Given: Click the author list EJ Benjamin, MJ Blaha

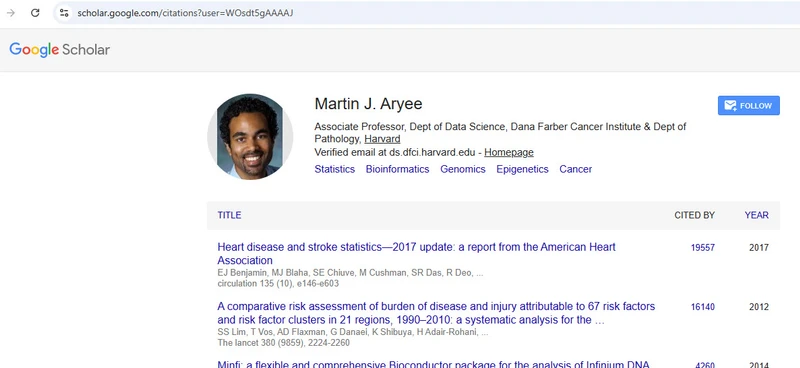Looking at the screenshot, I should pyautogui.click(x=351, y=273).
